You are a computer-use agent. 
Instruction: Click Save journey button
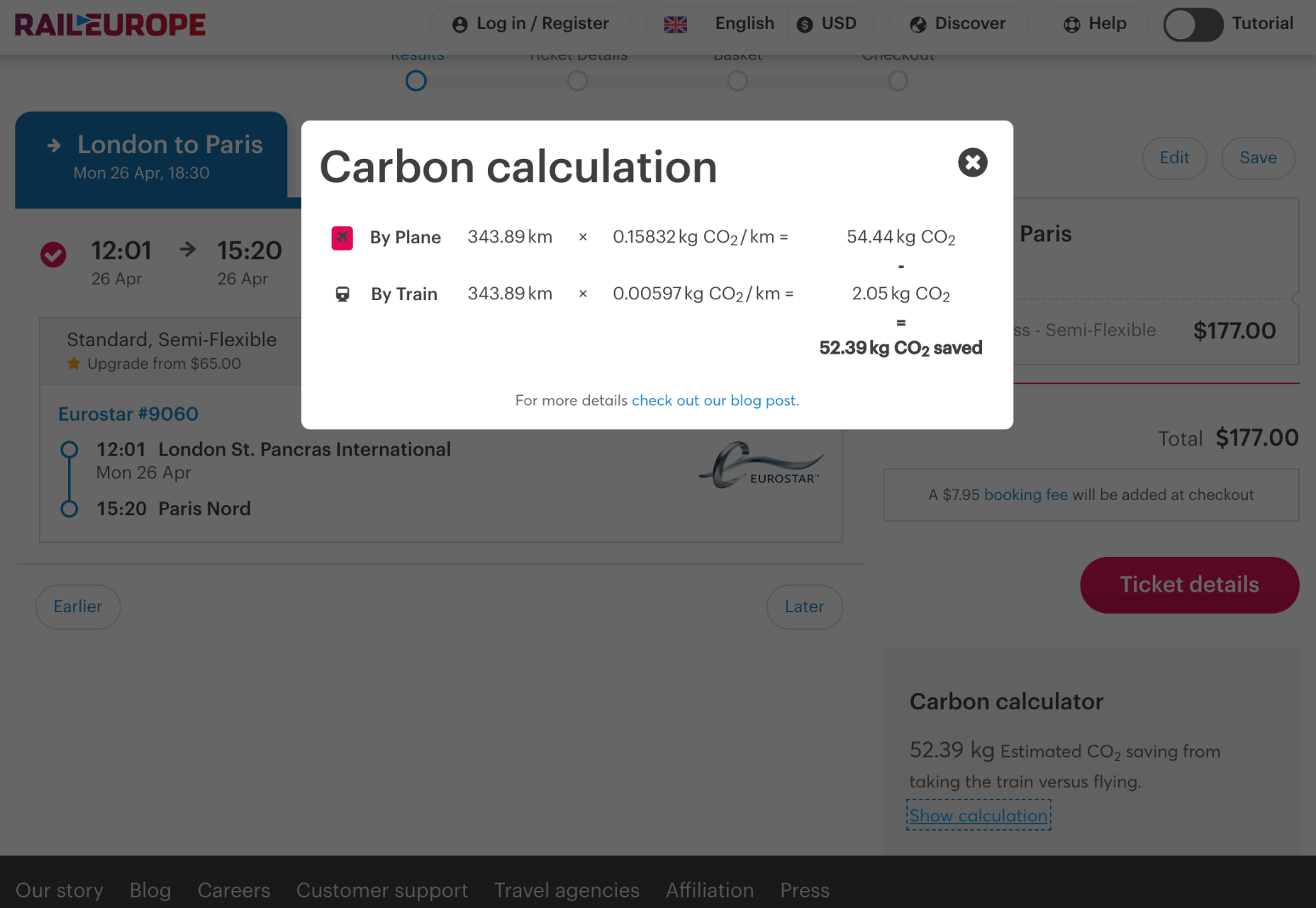[1258, 157]
